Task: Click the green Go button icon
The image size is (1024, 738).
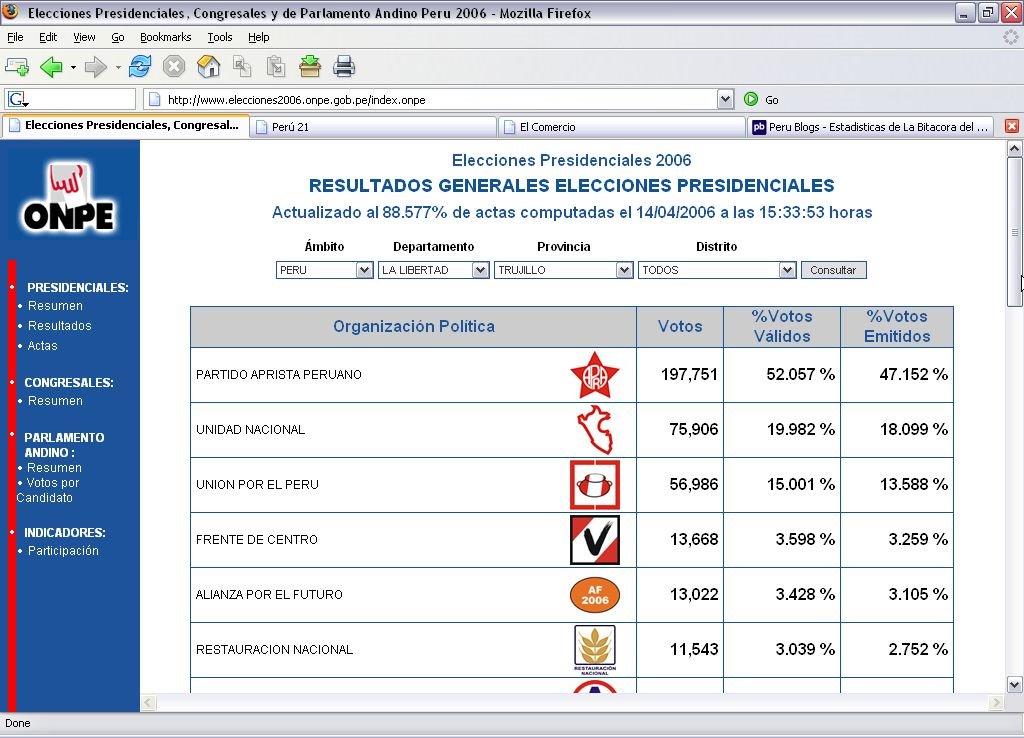Action: click(751, 99)
